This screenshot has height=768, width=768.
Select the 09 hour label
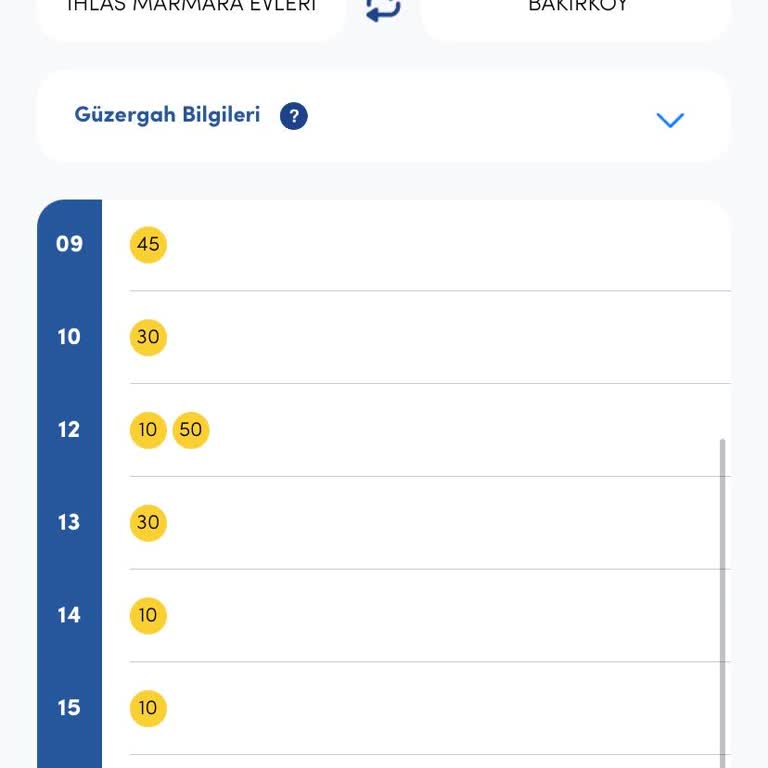tap(69, 244)
